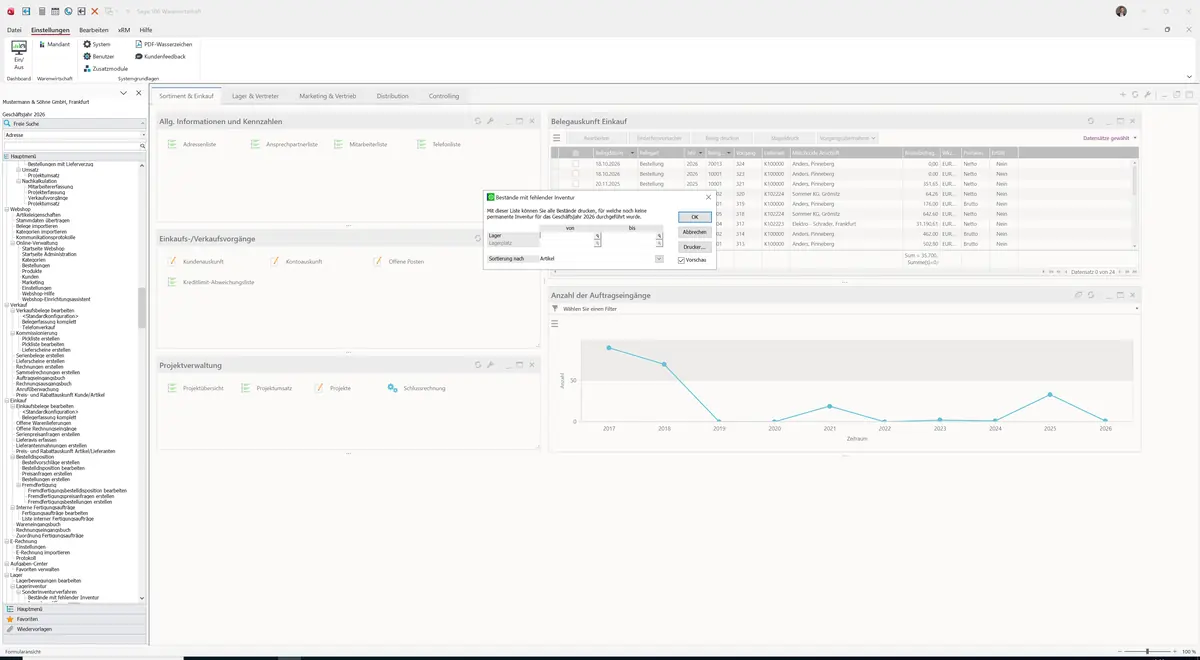Click the Kundenfeedback speech bubble icon
The width and height of the screenshot is (1200, 660).
(x=139, y=56)
